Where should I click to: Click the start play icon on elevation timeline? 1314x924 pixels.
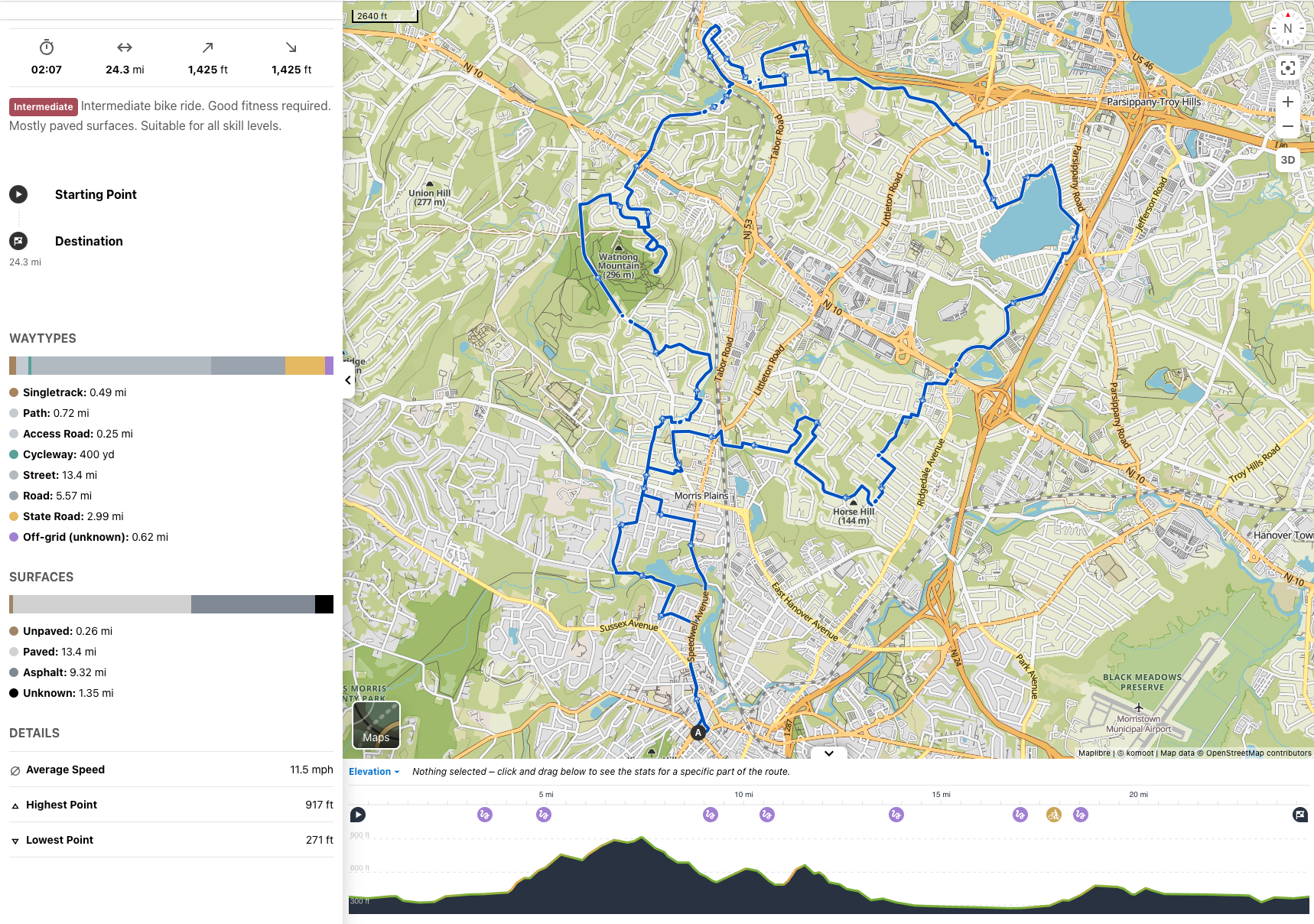(x=358, y=815)
